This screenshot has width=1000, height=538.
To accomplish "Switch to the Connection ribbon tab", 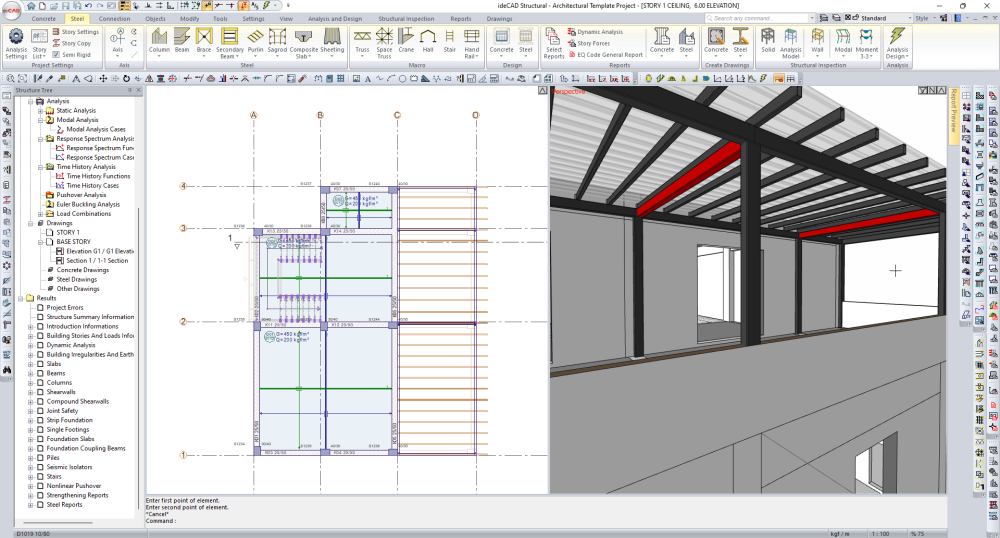I will click(x=114, y=18).
